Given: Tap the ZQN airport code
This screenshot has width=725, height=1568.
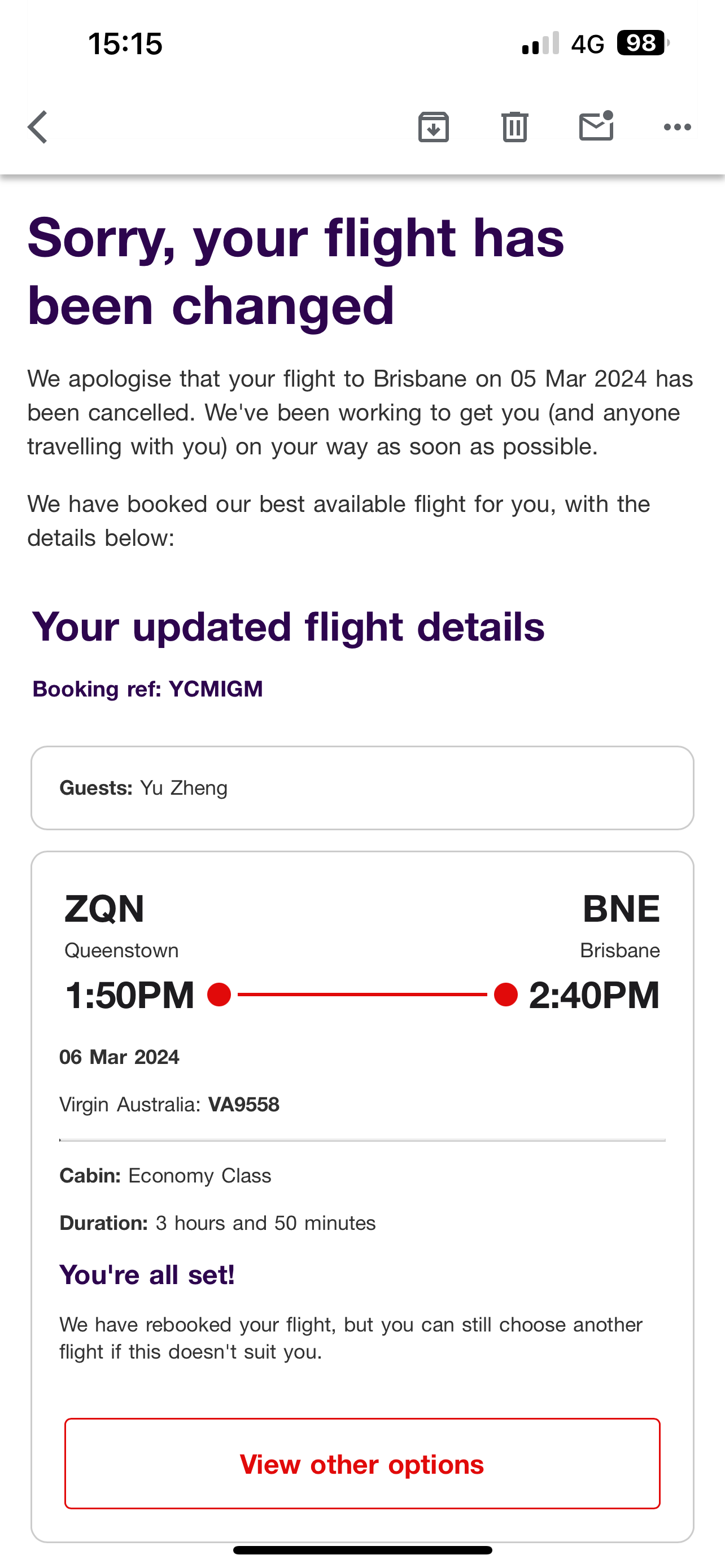Looking at the screenshot, I should coord(104,909).
